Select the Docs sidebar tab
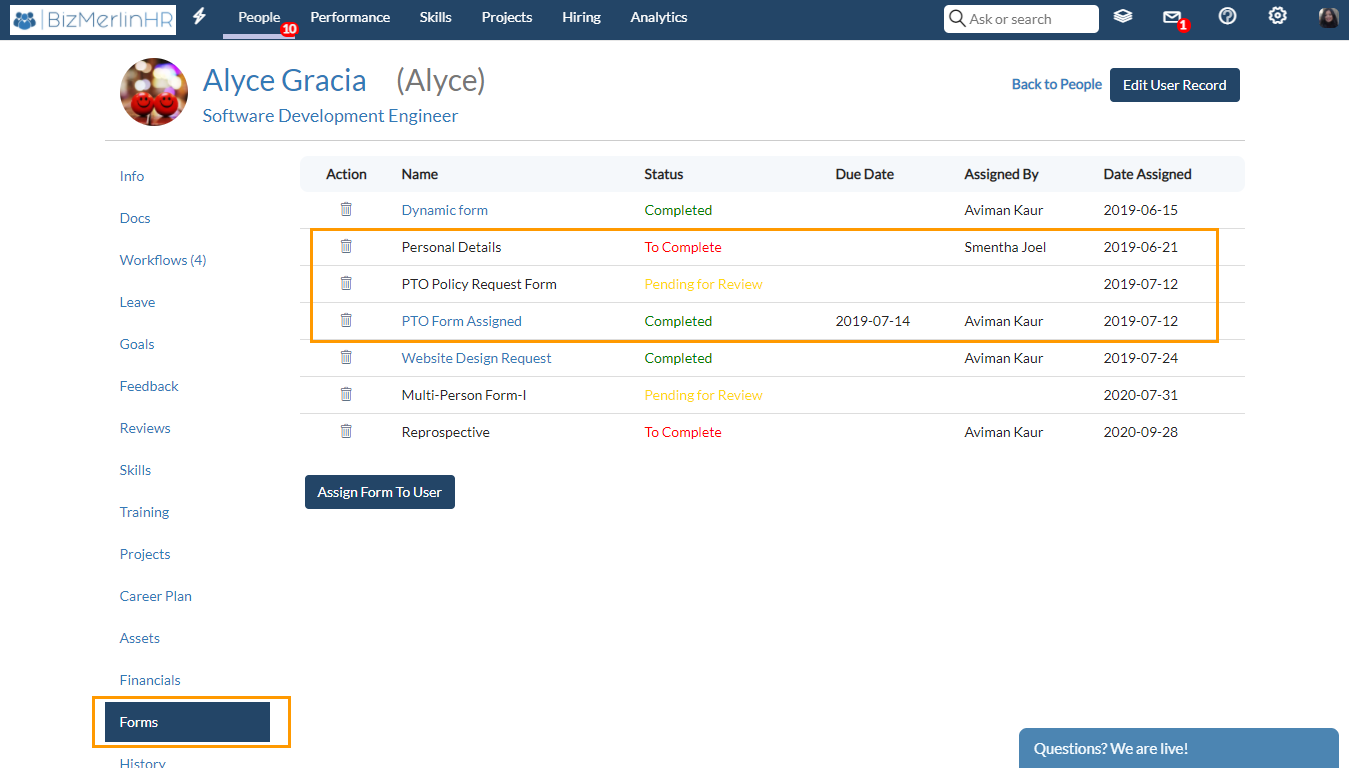The height and width of the screenshot is (768, 1349). coord(135,218)
